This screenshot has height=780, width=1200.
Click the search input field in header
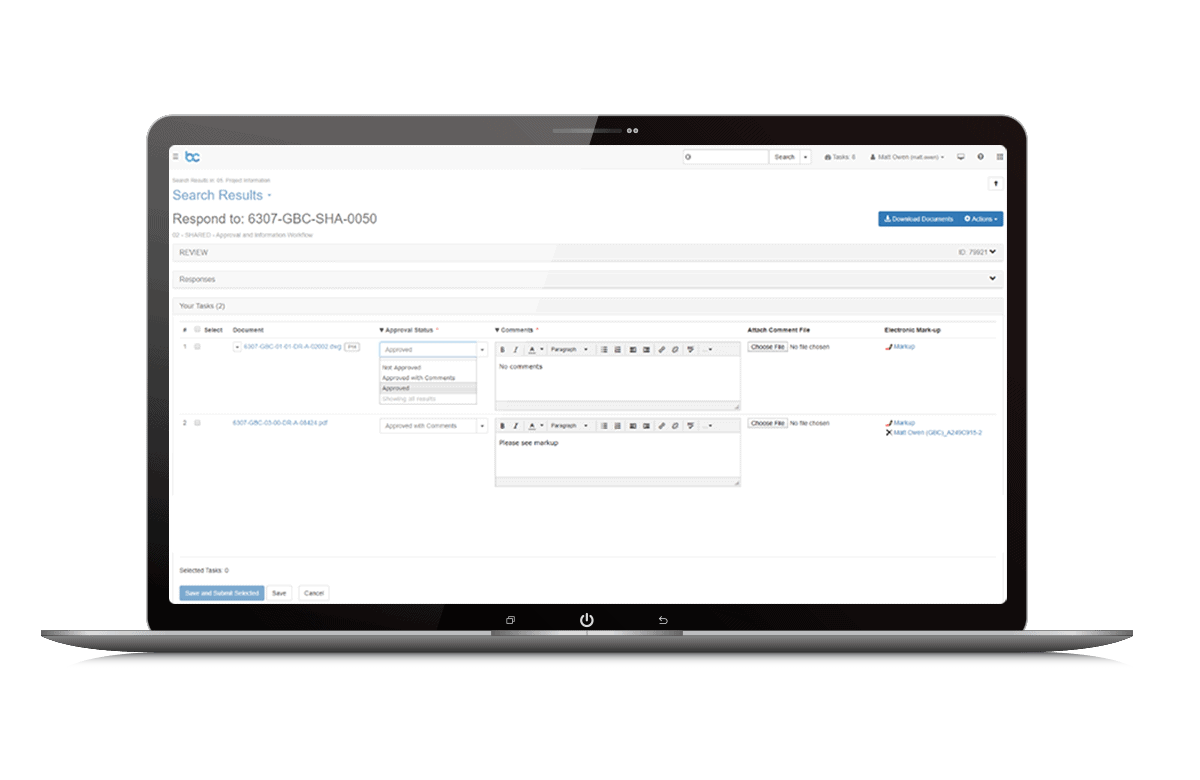[726, 157]
